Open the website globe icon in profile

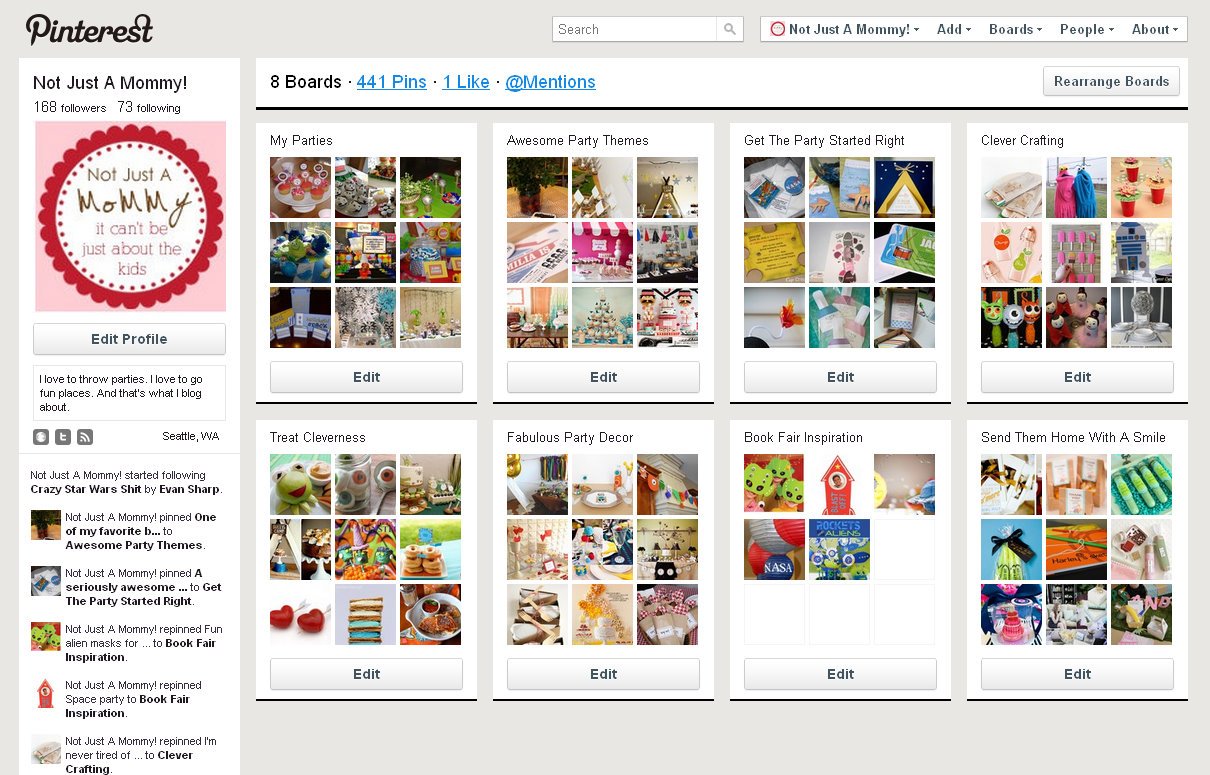click(41, 437)
